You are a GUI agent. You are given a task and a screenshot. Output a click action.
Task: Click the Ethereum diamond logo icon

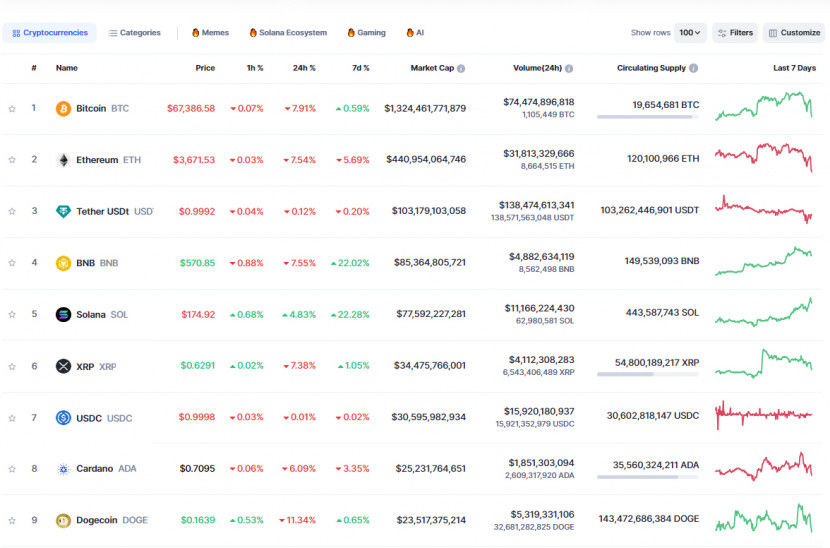click(63, 160)
